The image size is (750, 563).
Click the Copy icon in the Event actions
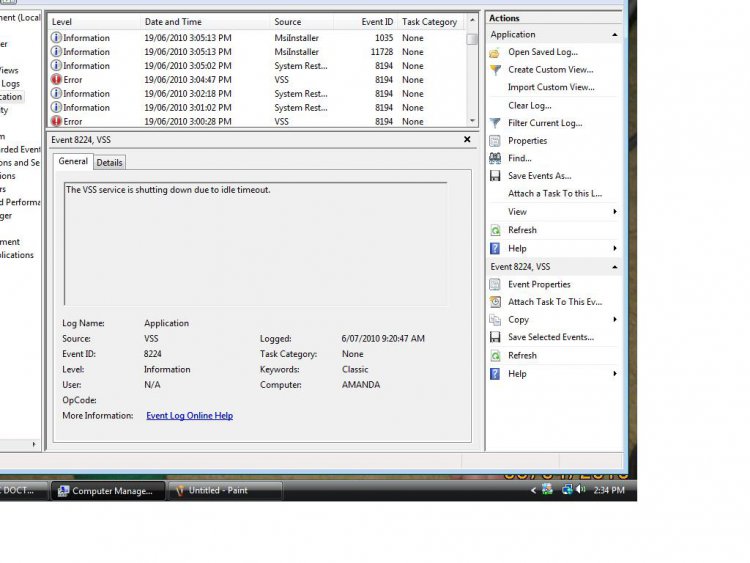tap(495, 320)
